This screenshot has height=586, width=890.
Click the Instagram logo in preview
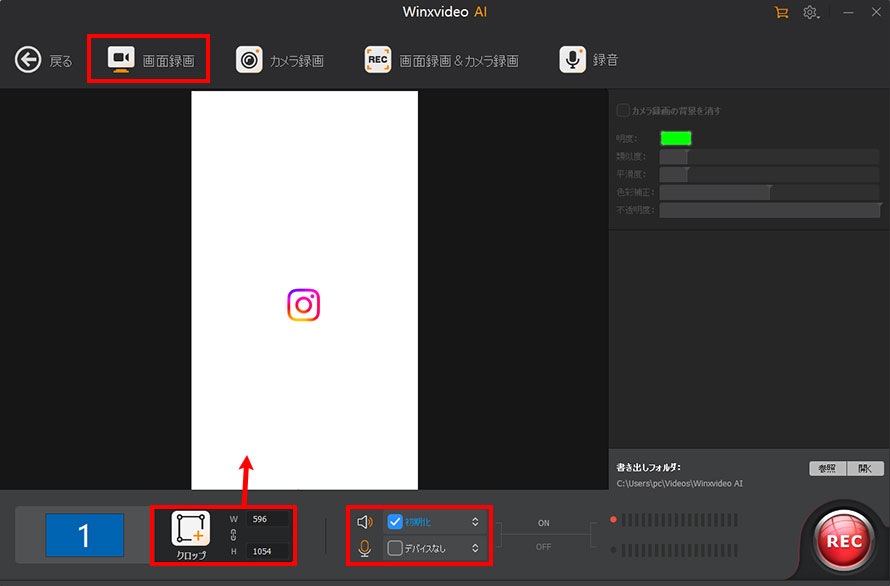[304, 305]
